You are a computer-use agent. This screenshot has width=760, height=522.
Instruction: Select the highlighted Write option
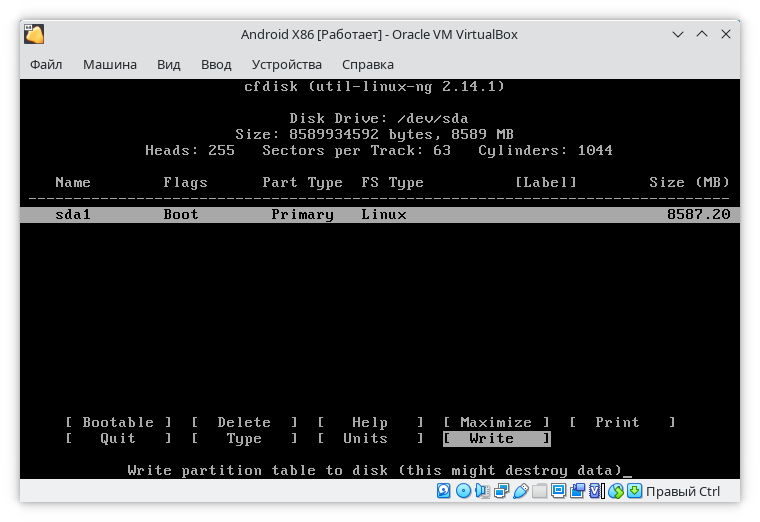click(496, 438)
